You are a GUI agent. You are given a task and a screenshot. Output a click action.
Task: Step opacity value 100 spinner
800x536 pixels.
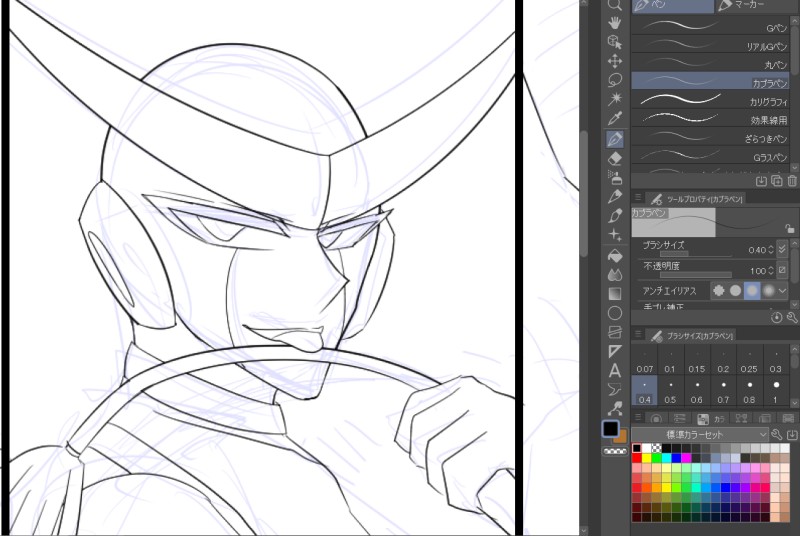click(770, 270)
